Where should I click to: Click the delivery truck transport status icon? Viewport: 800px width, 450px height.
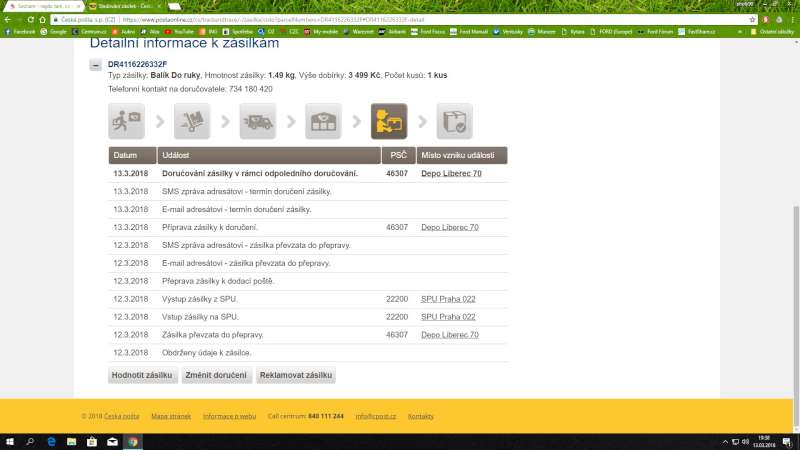[x=258, y=122]
